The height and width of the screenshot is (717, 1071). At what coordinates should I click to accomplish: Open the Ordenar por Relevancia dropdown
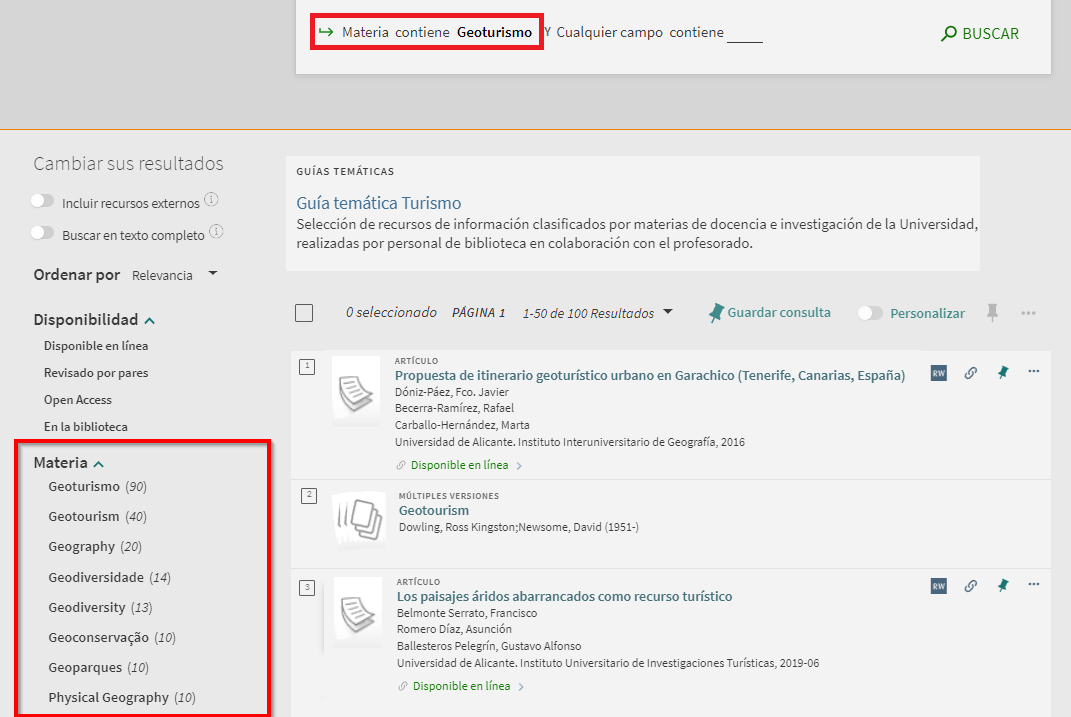[174, 275]
